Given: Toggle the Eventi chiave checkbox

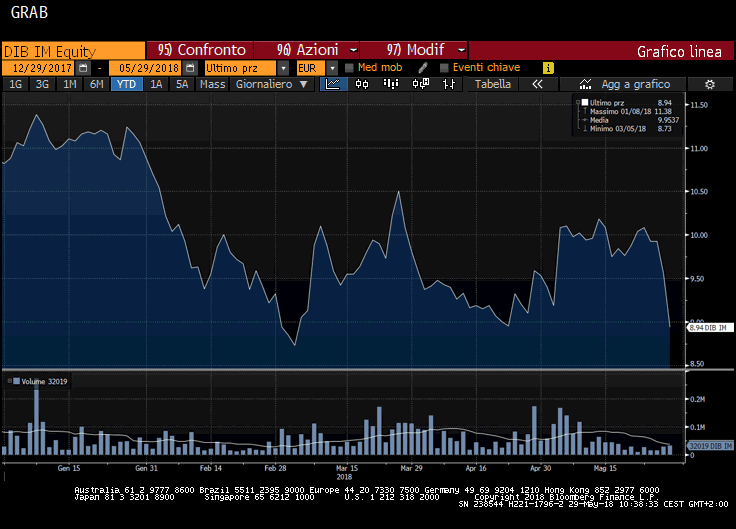Looking at the screenshot, I should point(444,67).
